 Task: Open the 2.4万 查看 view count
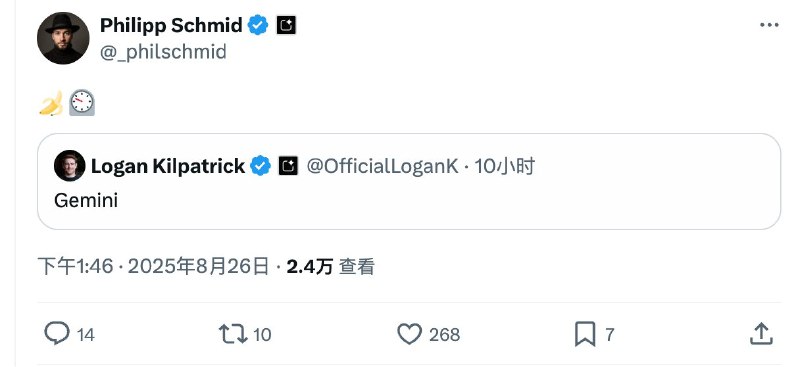(x=331, y=266)
